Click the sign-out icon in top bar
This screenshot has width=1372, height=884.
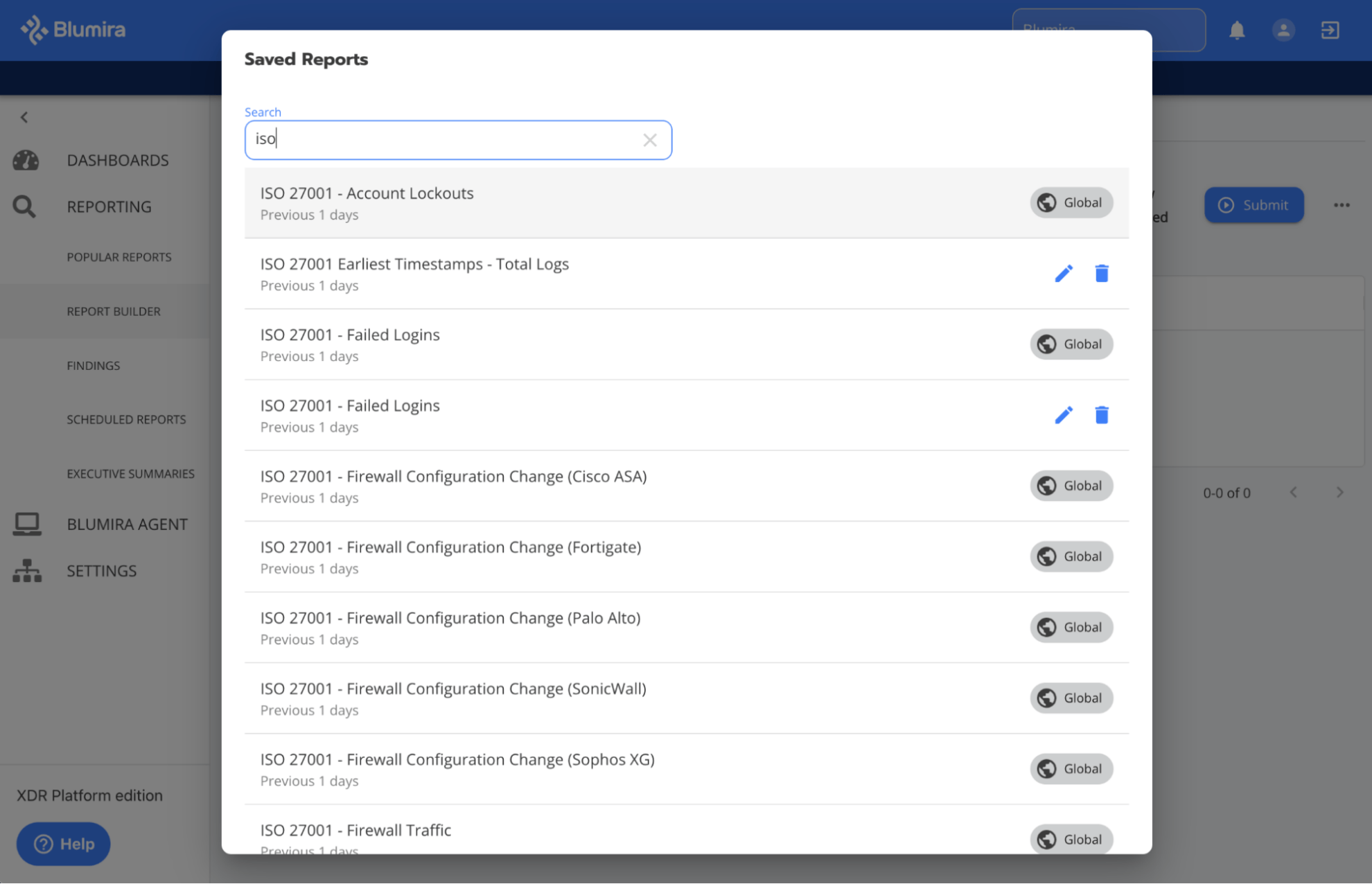point(1330,30)
